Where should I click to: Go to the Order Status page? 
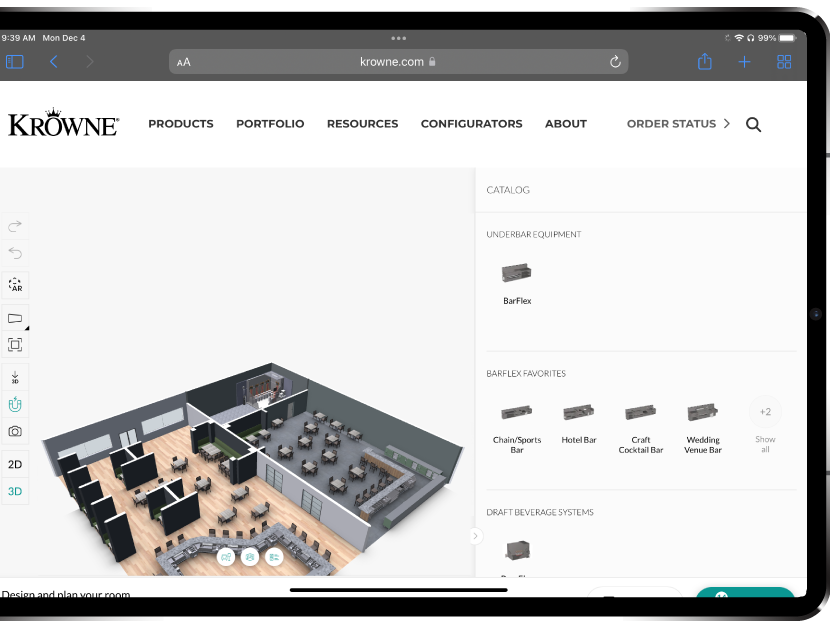(x=671, y=124)
